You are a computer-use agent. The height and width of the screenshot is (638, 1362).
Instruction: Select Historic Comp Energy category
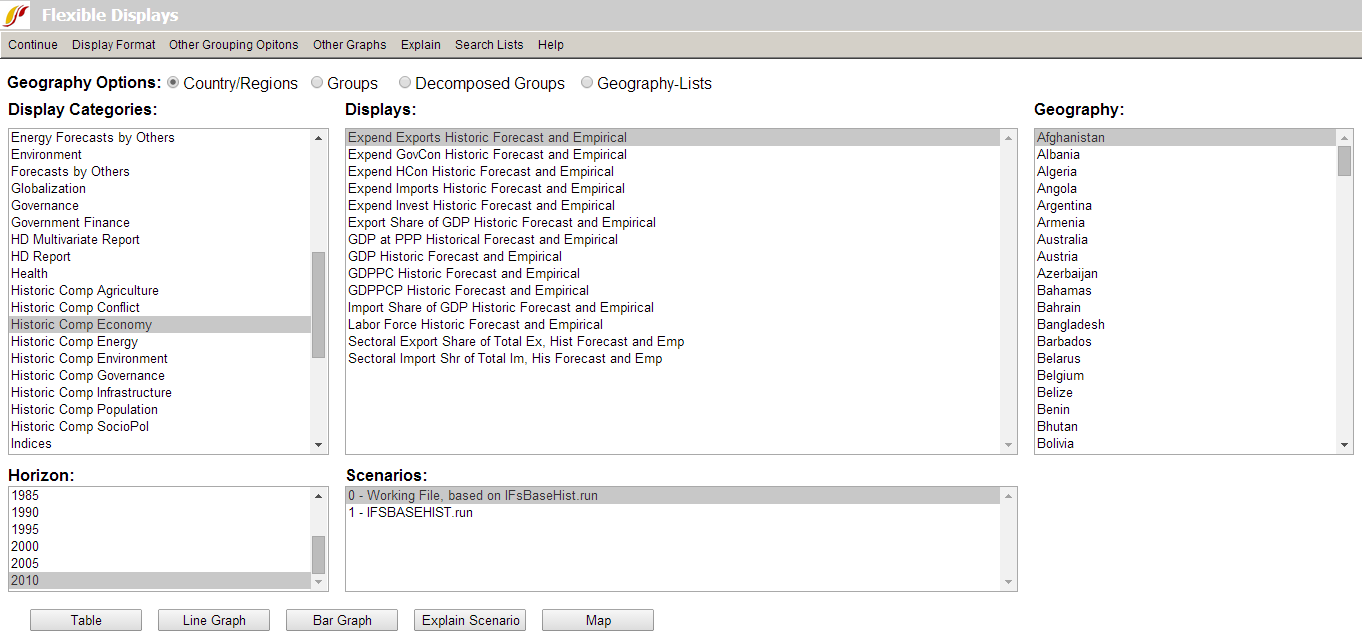[x=75, y=342]
